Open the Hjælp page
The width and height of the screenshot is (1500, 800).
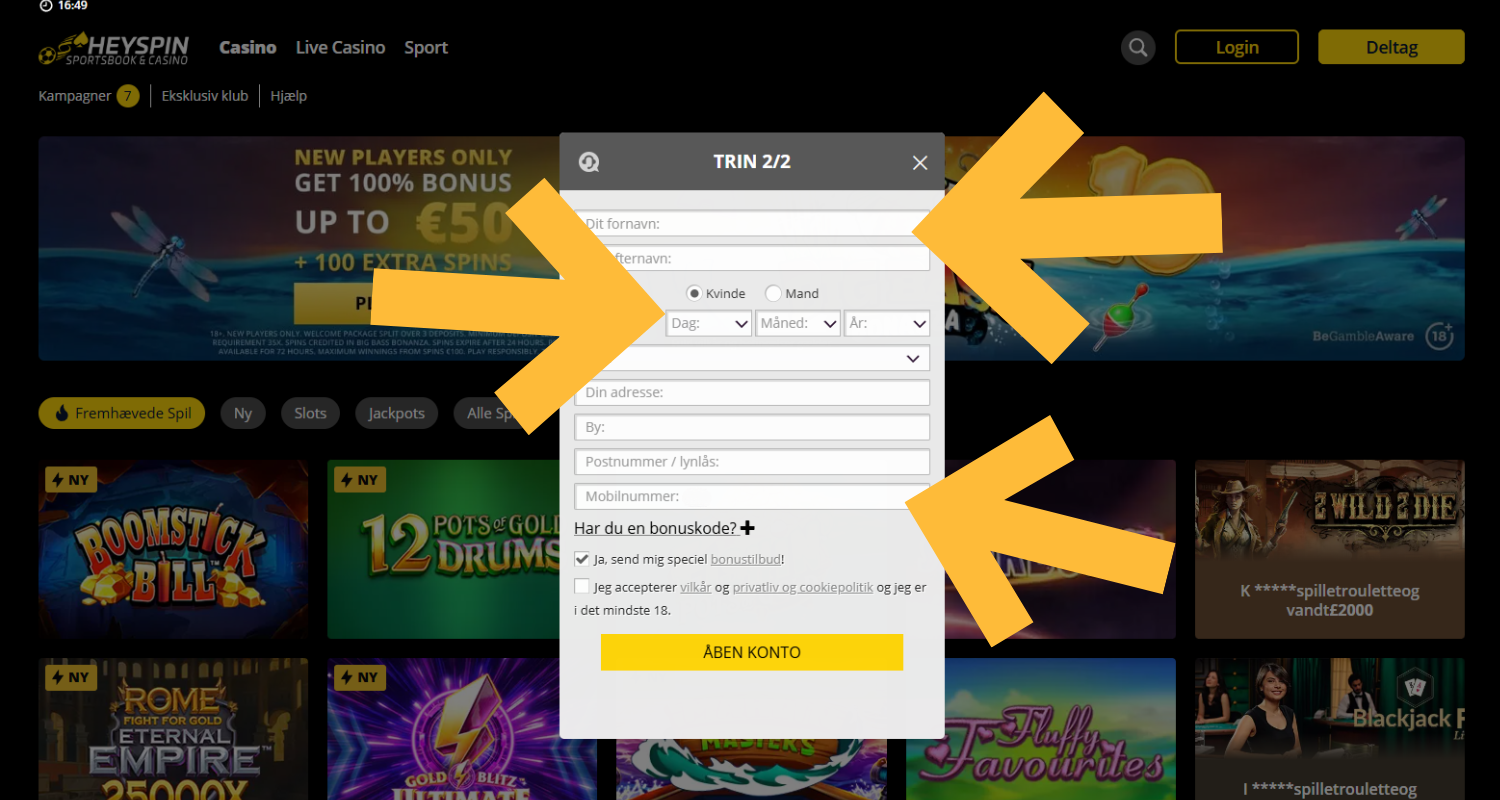pos(289,96)
